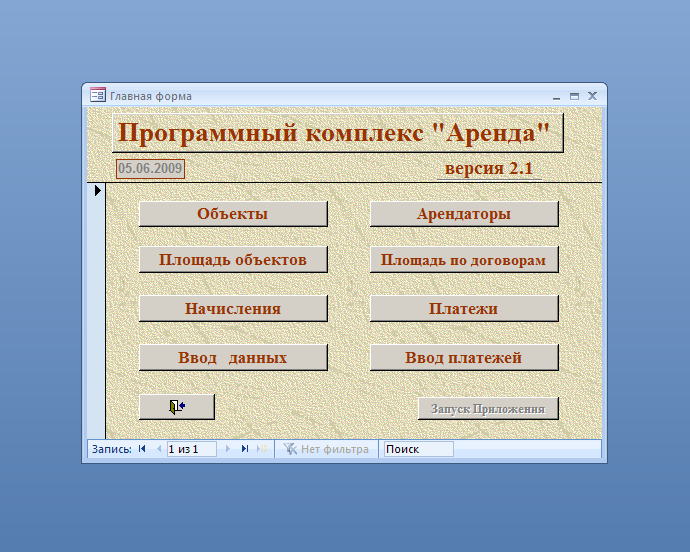690x552 pixels.
Task: Click the exit door icon button
Action: point(177,407)
